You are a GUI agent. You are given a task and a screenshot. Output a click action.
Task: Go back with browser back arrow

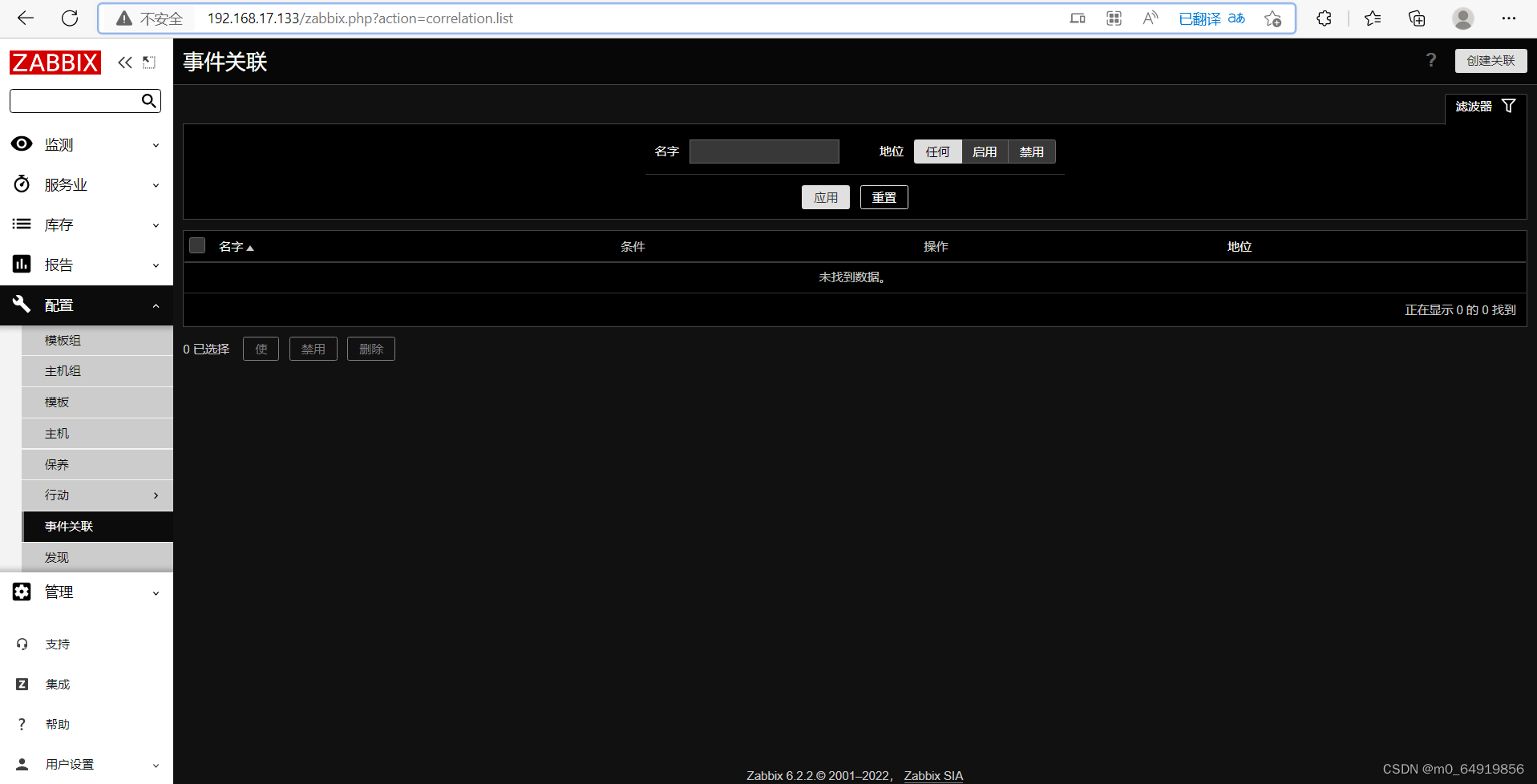coord(26,18)
